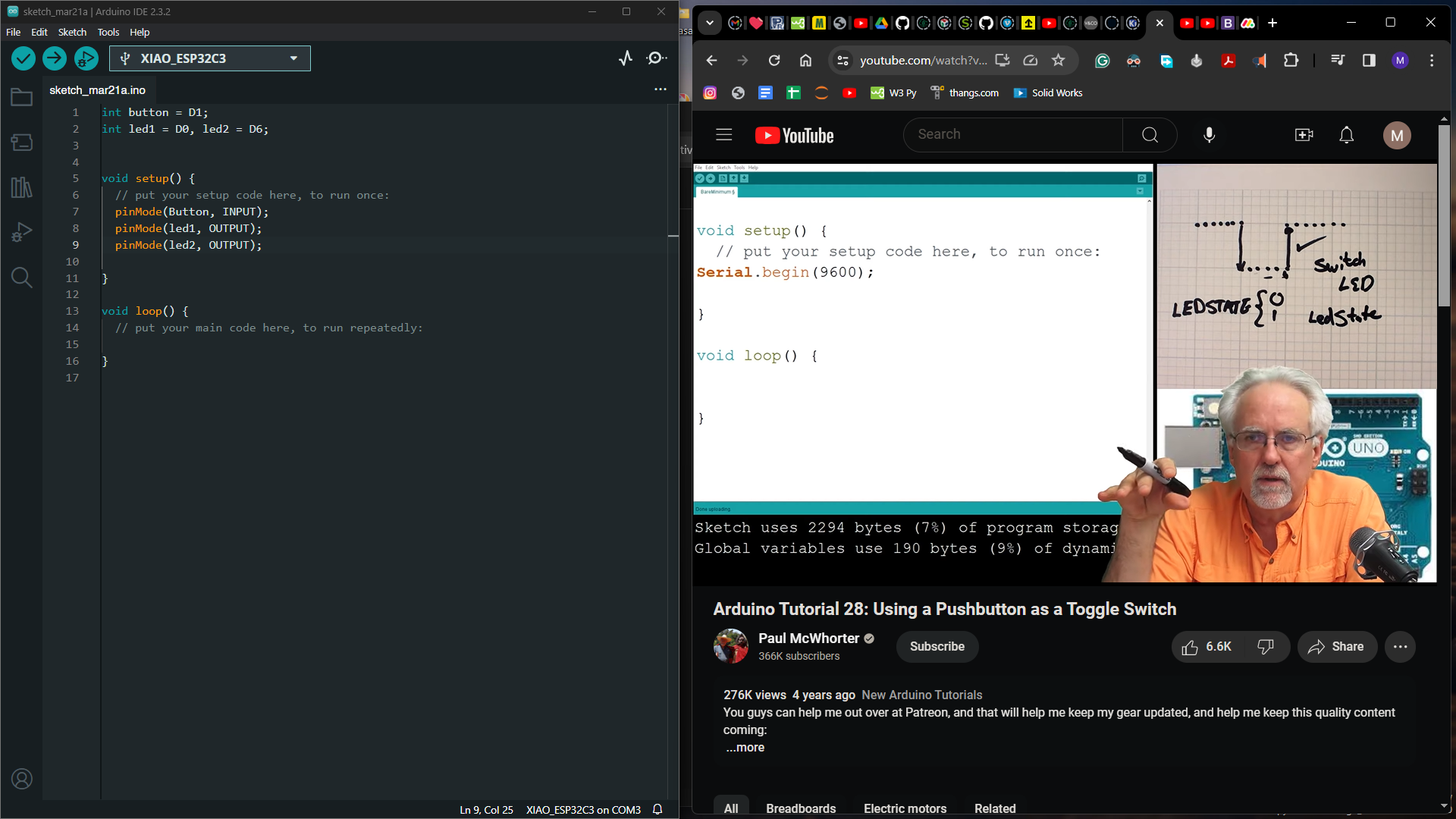
Task: Open the sketch tab three-dot options menu
Action: (x=661, y=89)
